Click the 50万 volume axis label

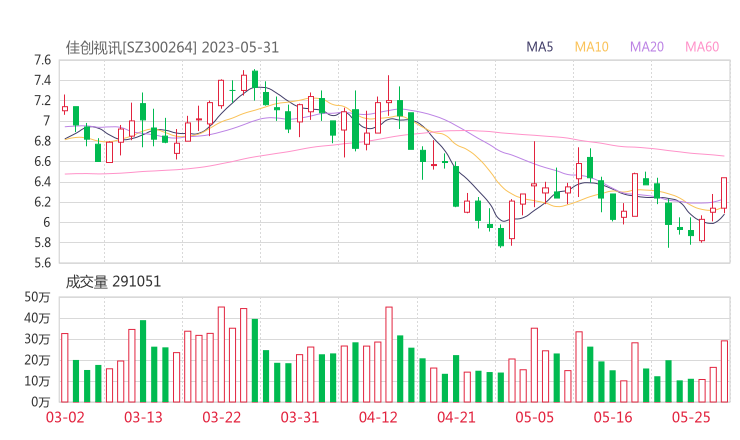(37, 297)
